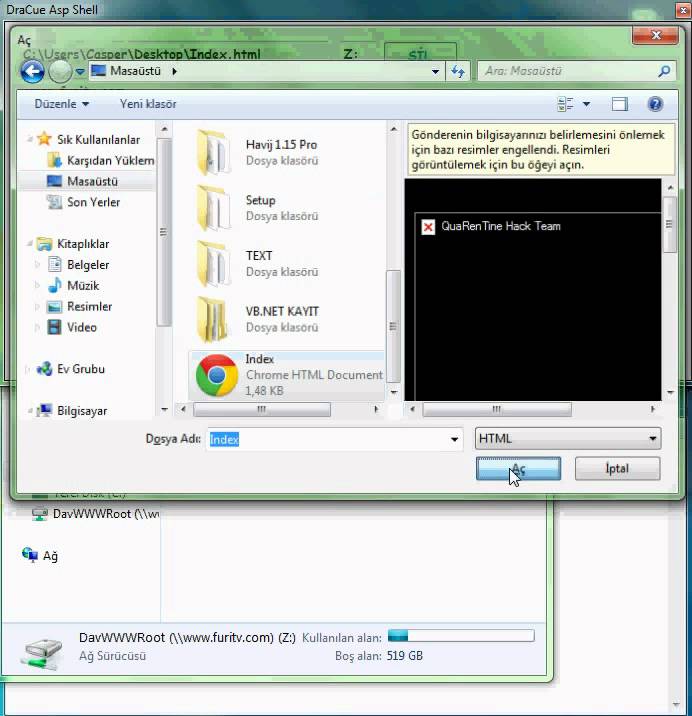Open the Müzik library
The image size is (692, 716).
point(83,286)
